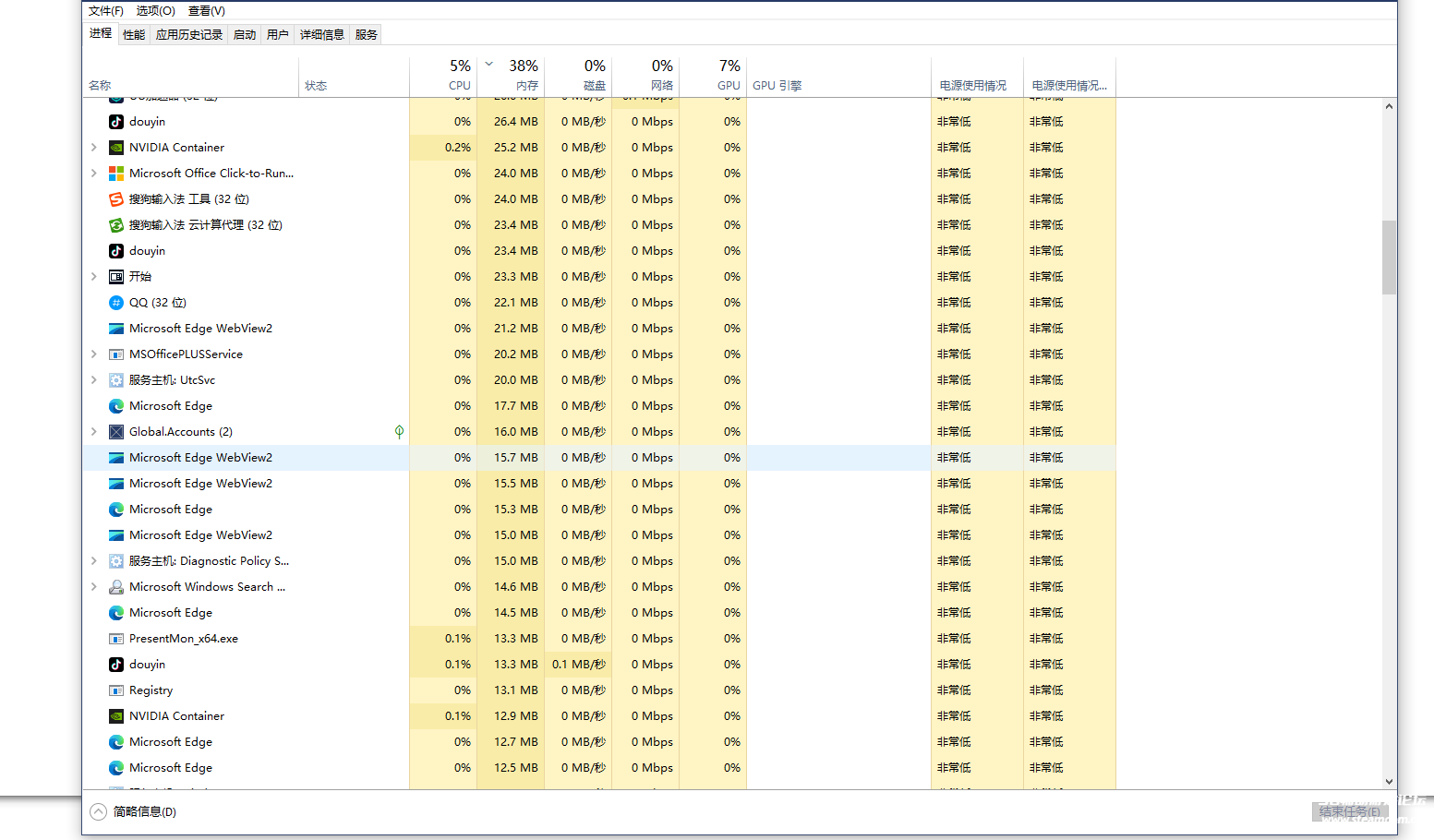1434x840 pixels.
Task: Toggle 简略信息 collapse arrow button
Action: [99, 812]
